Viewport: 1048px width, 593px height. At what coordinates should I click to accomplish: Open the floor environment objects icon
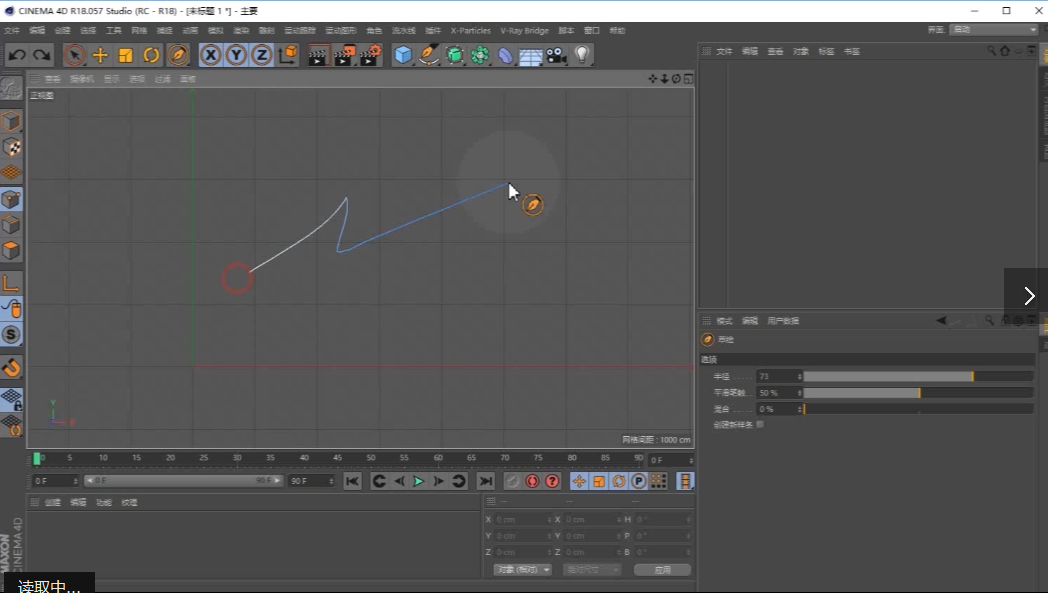(x=531, y=55)
